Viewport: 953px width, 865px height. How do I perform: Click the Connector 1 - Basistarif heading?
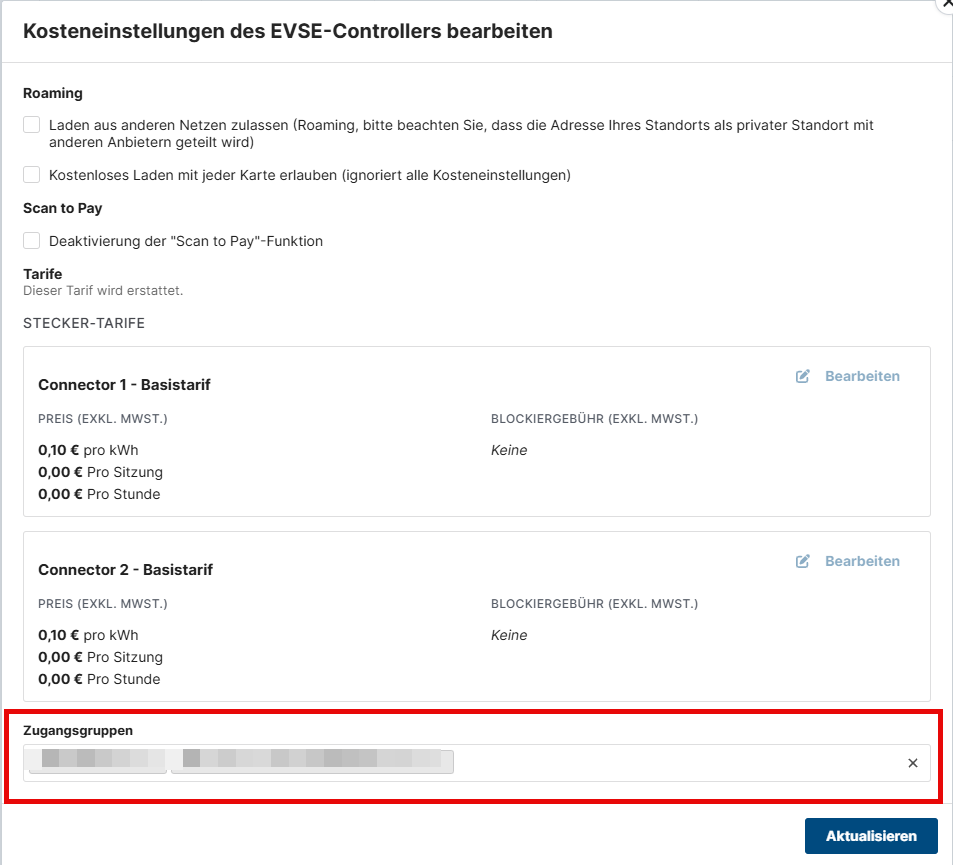coord(124,384)
